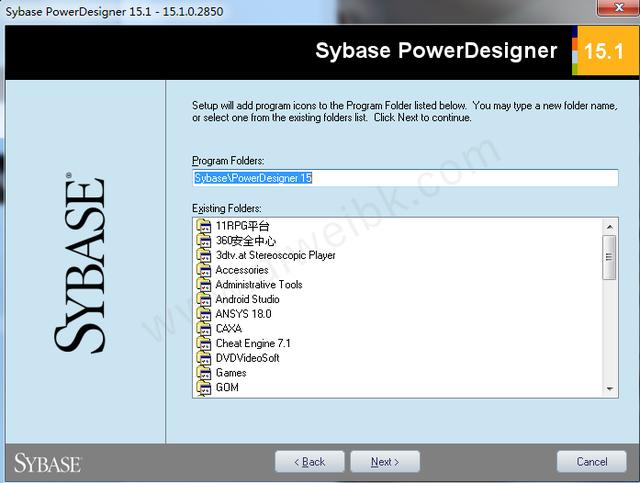Choose Accessories in existing folders
Screen dimensions: 640x483
(x=242, y=270)
